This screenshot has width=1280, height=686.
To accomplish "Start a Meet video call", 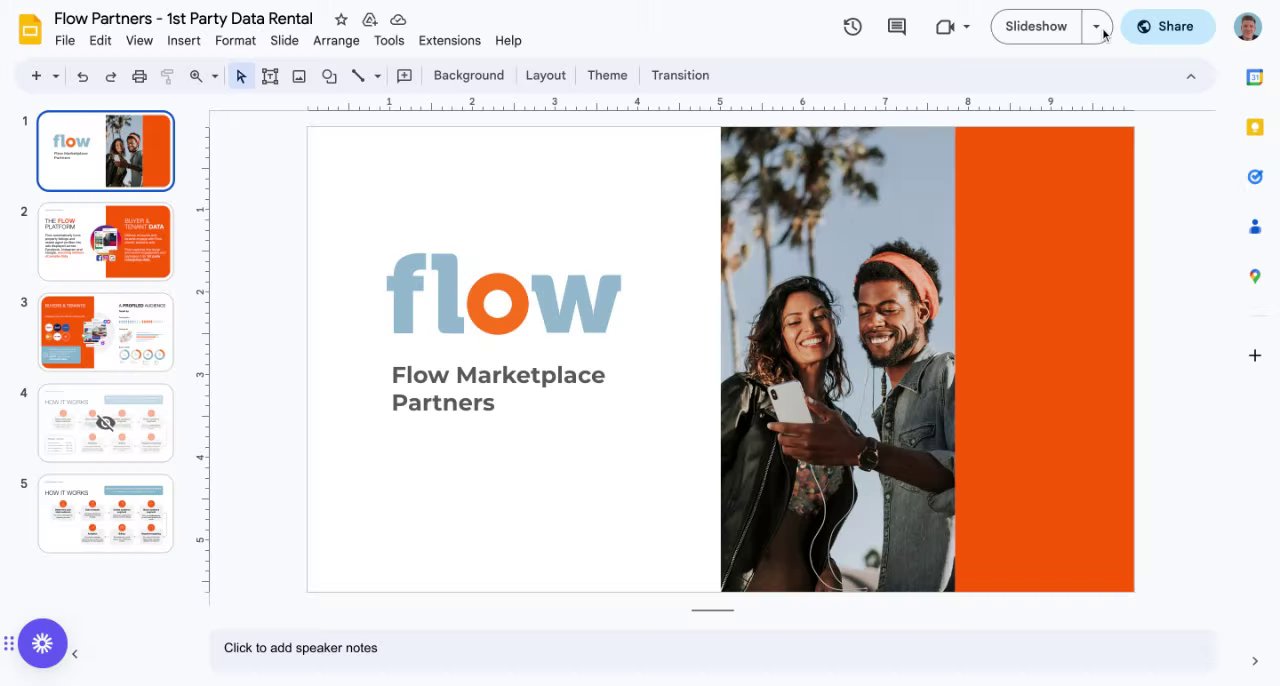I will (945, 27).
